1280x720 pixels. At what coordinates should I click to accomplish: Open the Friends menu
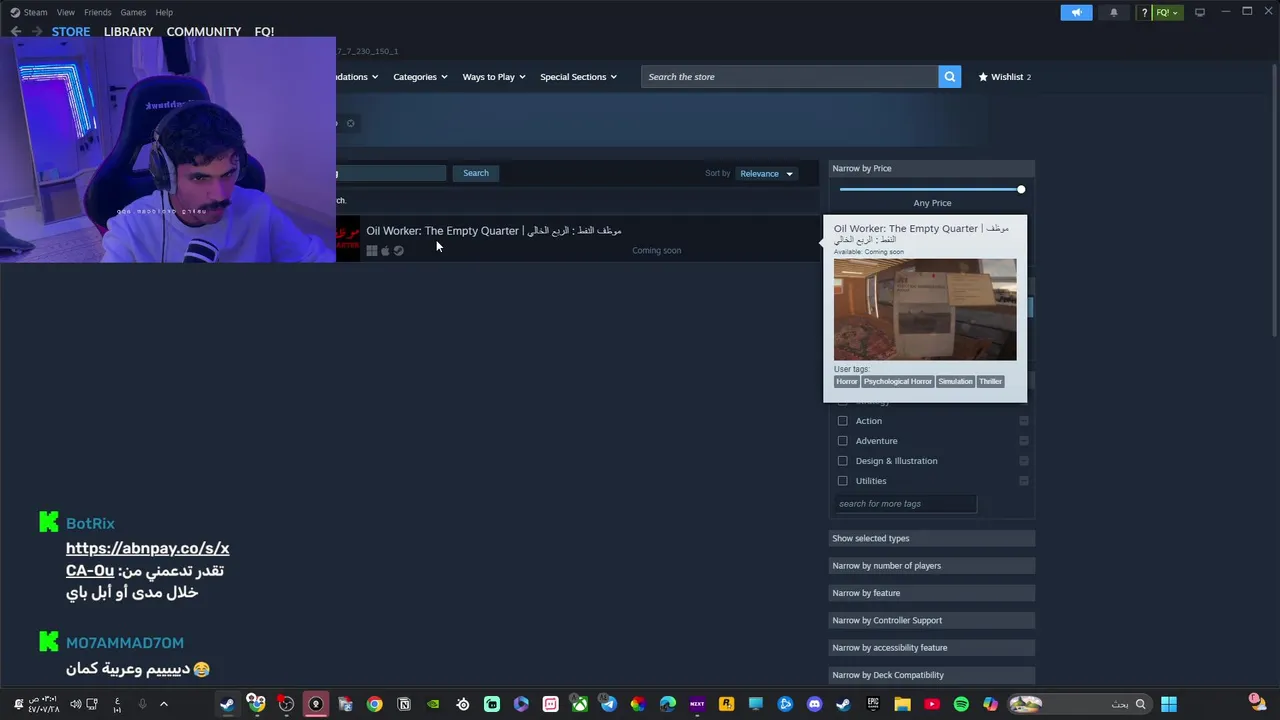click(98, 12)
